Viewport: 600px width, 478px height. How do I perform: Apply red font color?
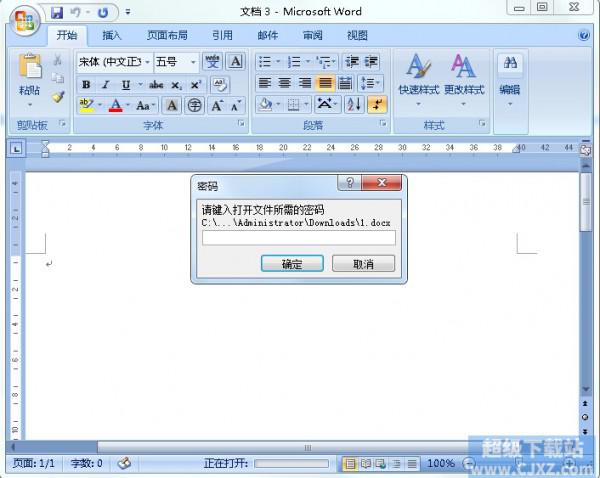coord(116,105)
